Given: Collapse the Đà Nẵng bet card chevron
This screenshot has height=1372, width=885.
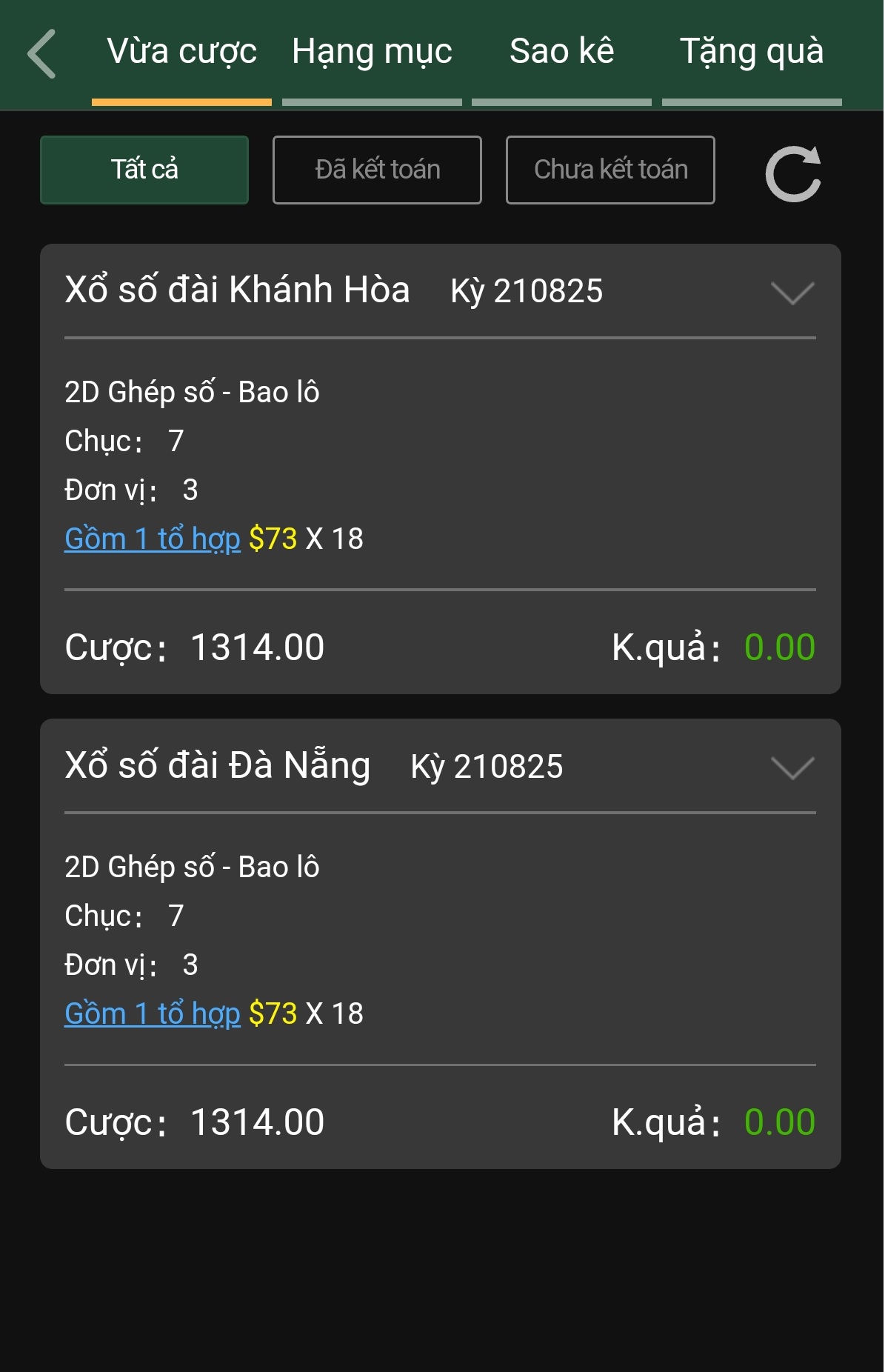Looking at the screenshot, I should 792,767.
